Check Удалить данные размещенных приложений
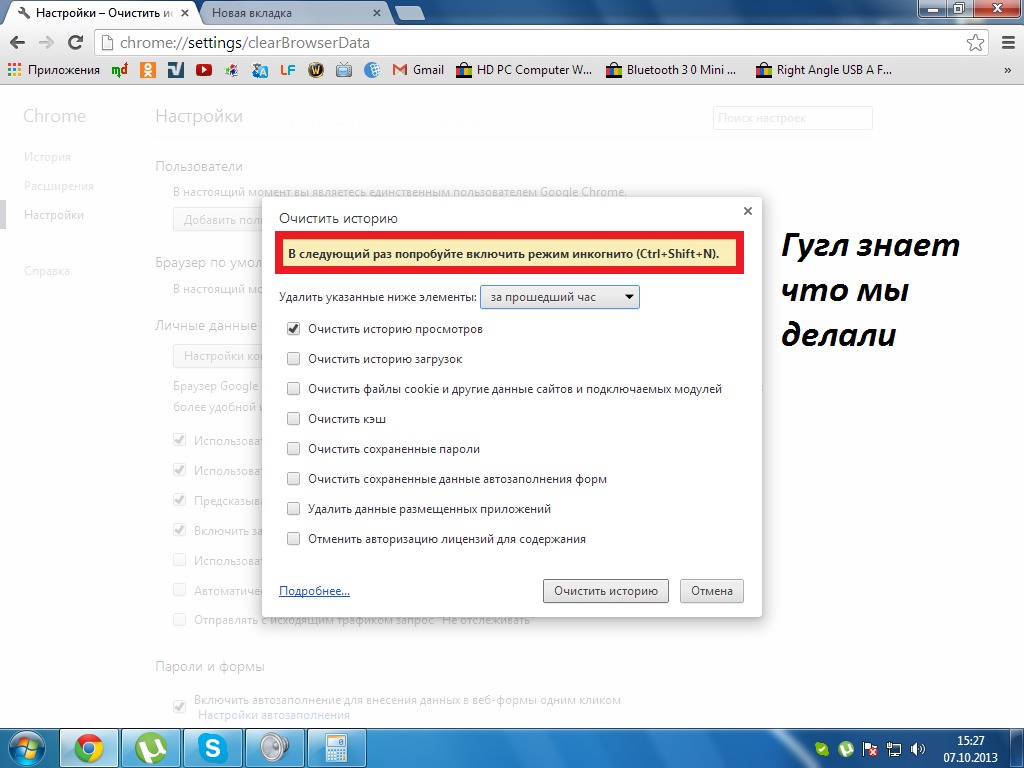This screenshot has width=1024, height=768. point(293,509)
